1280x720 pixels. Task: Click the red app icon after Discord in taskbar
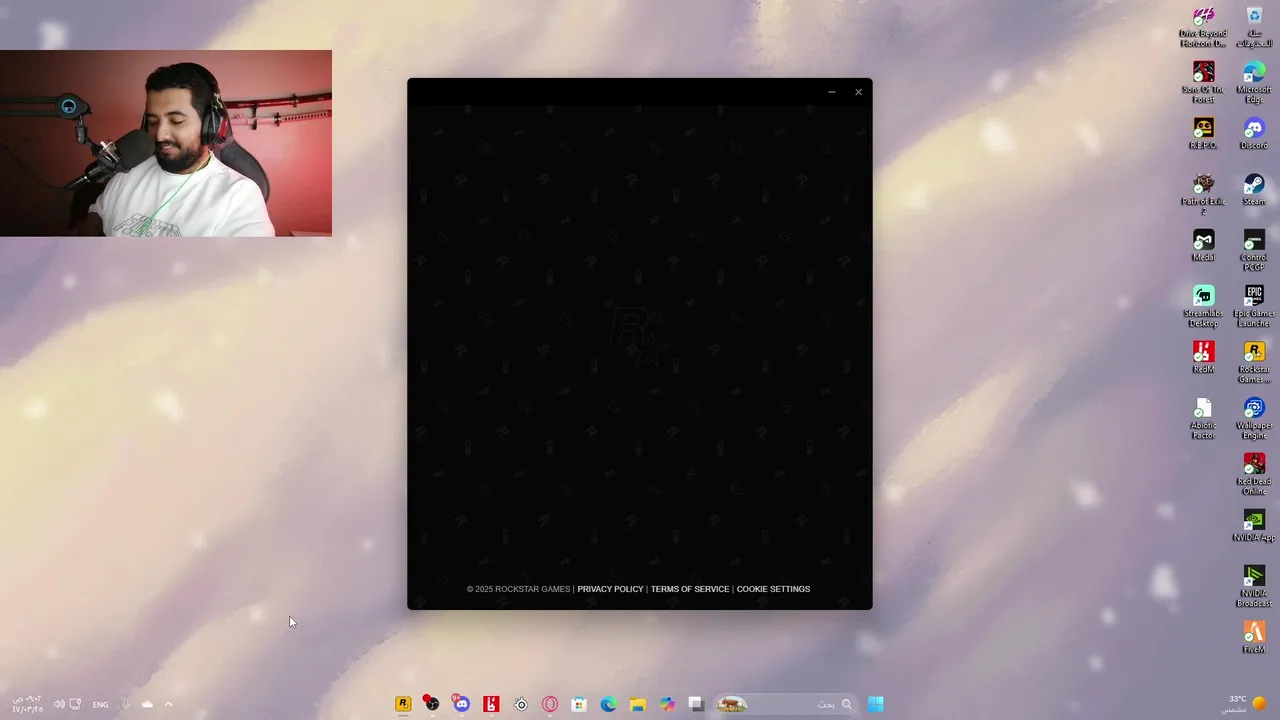click(x=491, y=704)
